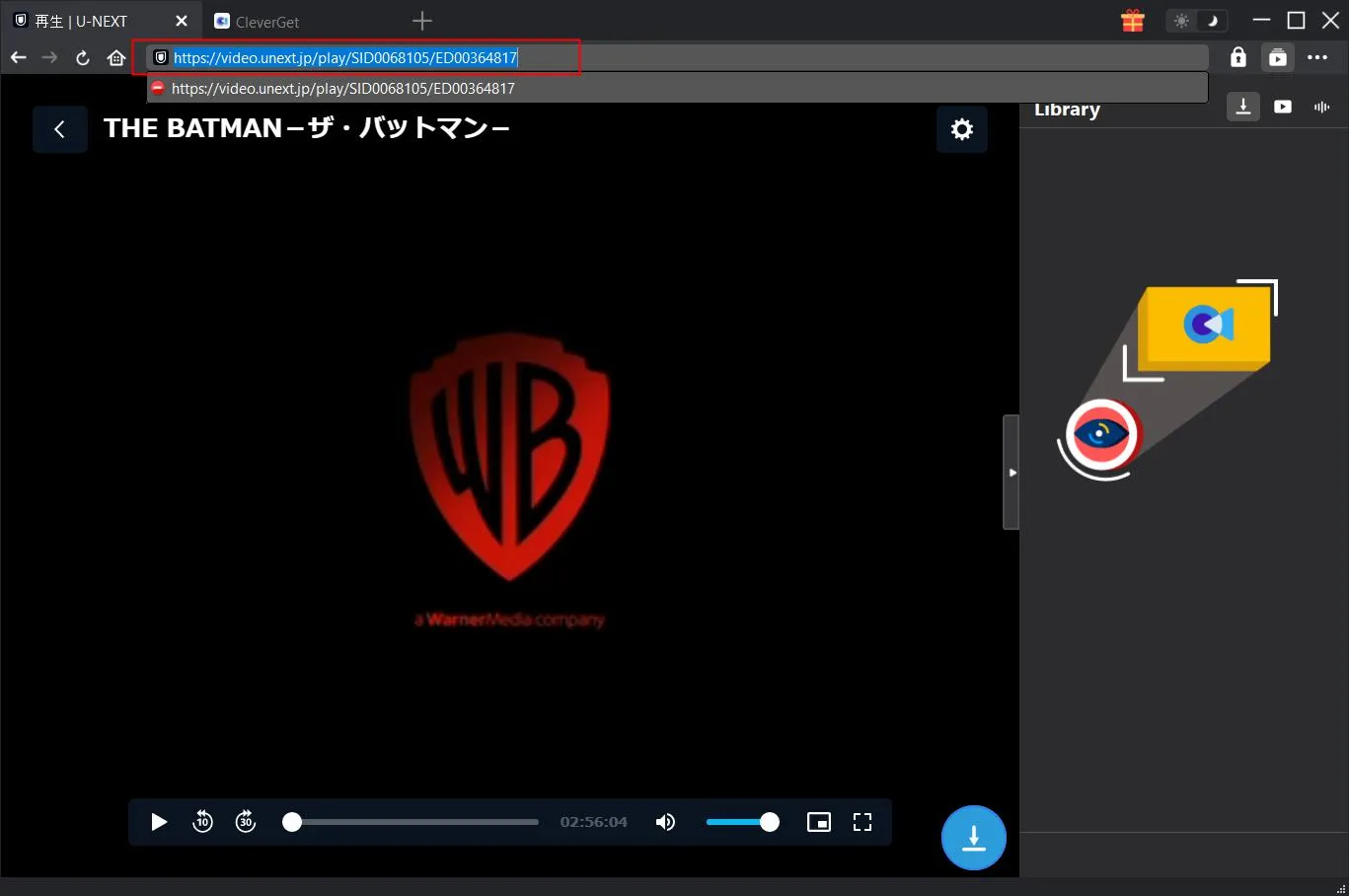The height and width of the screenshot is (896, 1349).
Task: Play the Batman video
Action: 159,822
